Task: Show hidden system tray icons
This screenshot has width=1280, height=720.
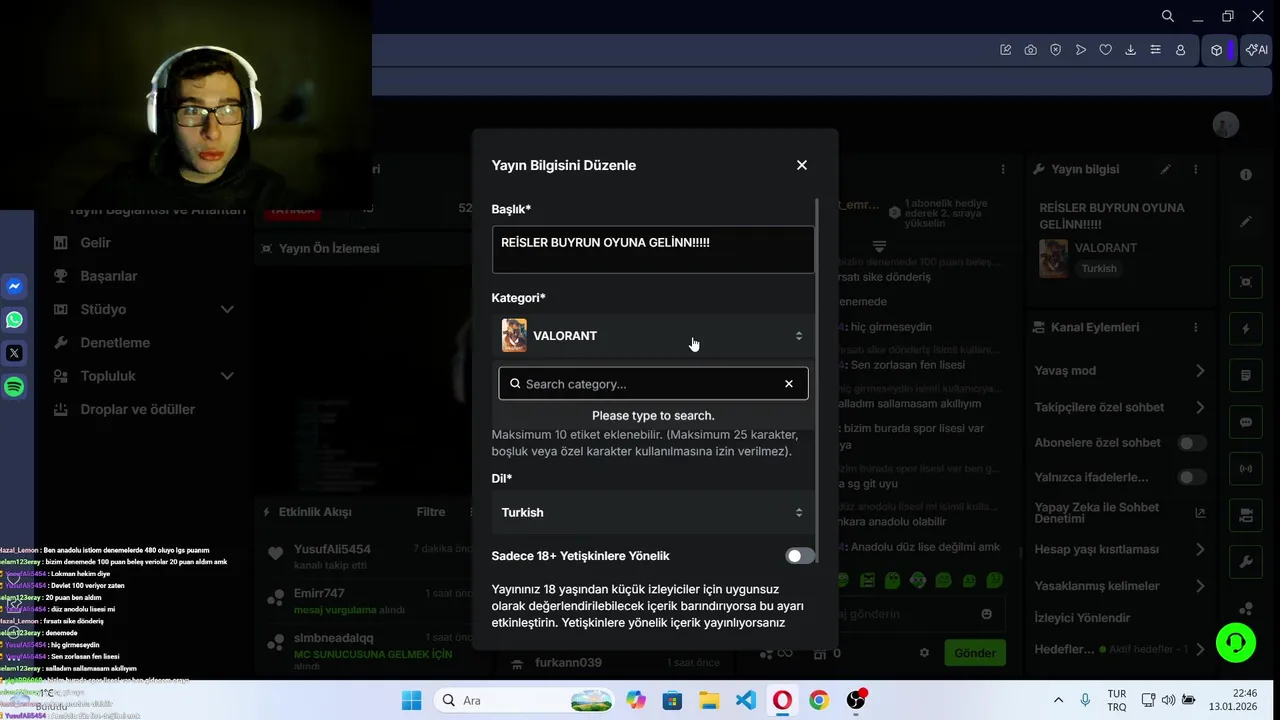Action: [x=1058, y=701]
